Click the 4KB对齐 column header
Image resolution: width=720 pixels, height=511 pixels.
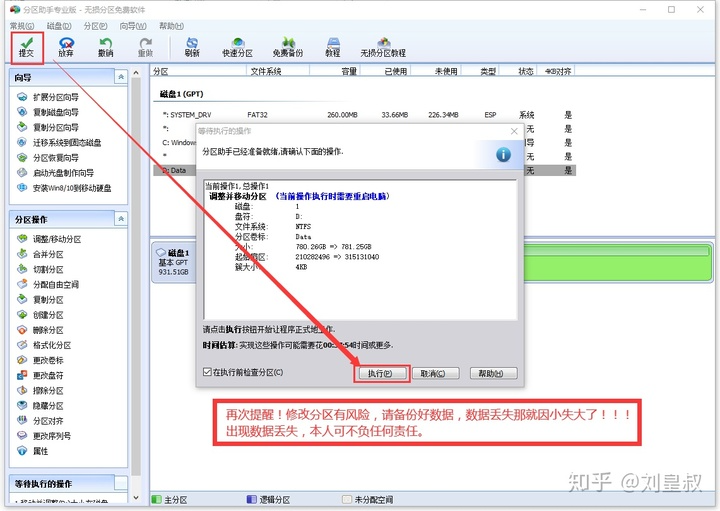[x=558, y=71]
